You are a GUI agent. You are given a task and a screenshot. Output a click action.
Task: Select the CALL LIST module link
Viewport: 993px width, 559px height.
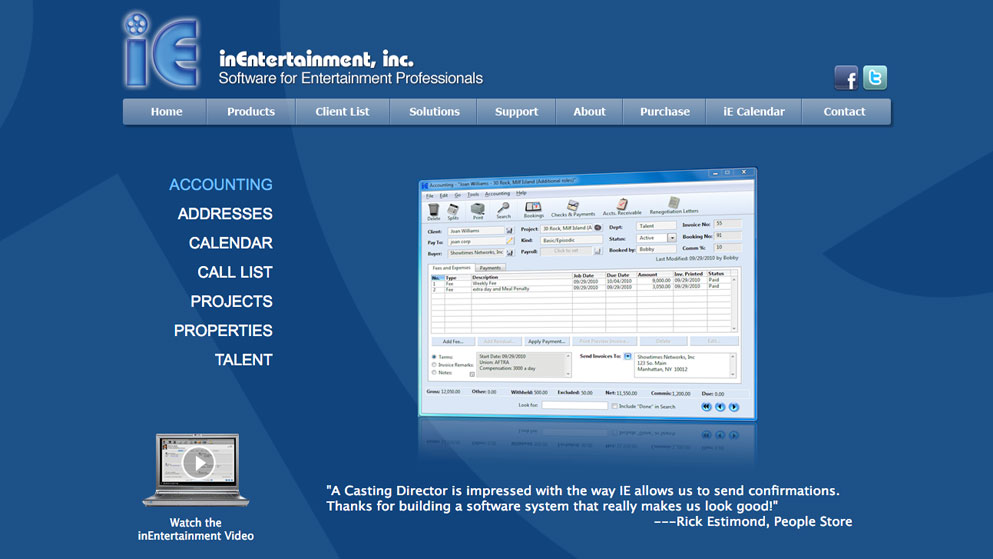coord(235,272)
